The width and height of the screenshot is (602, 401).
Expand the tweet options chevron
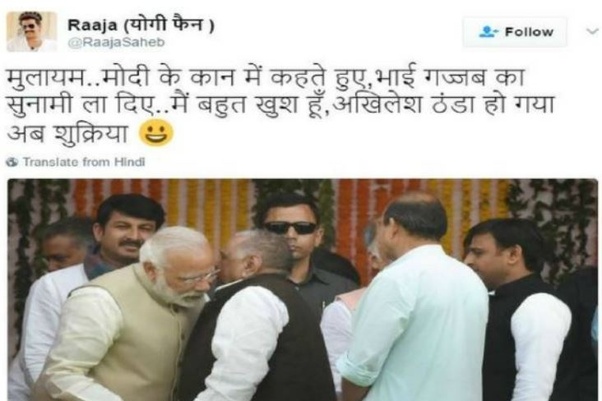[x=592, y=31]
